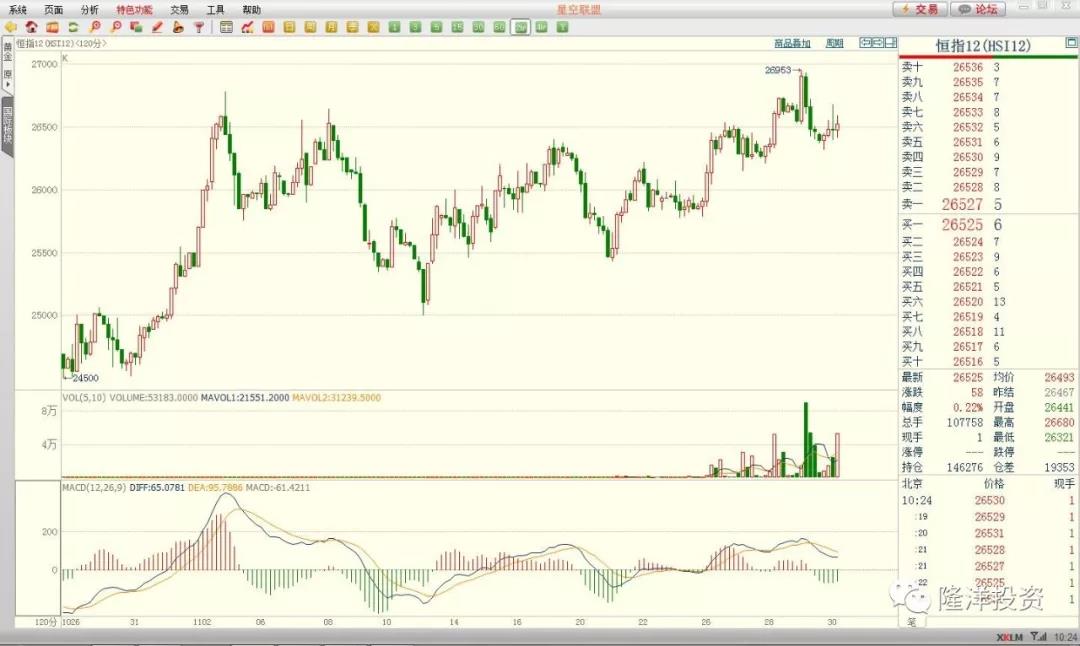Click the 恒指12(HSI12)<120分> chart title
This screenshot has width=1080, height=646.
click(61, 43)
